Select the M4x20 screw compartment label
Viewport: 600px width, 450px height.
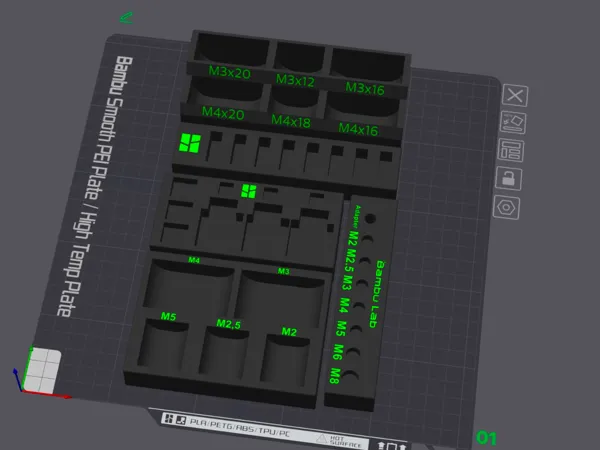[223, 113]
